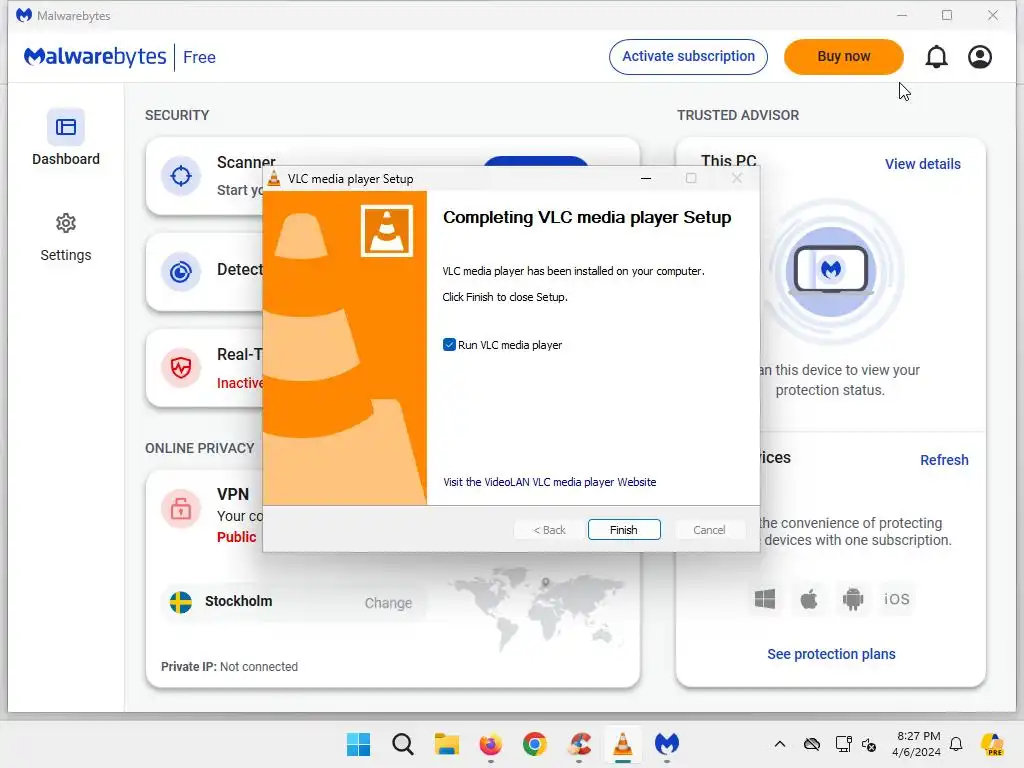Open taskbar Search
1024x768 pixels.
click(x=402, y=744)
